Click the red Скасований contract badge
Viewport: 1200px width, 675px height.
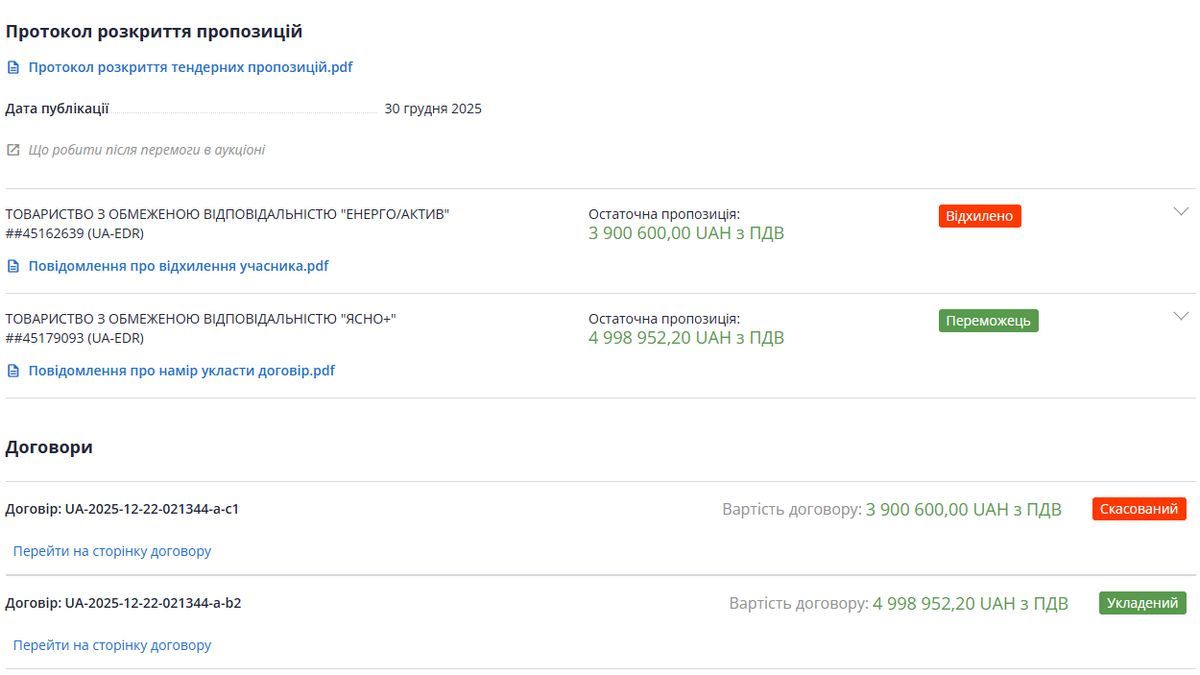(x=1139, y=509)
